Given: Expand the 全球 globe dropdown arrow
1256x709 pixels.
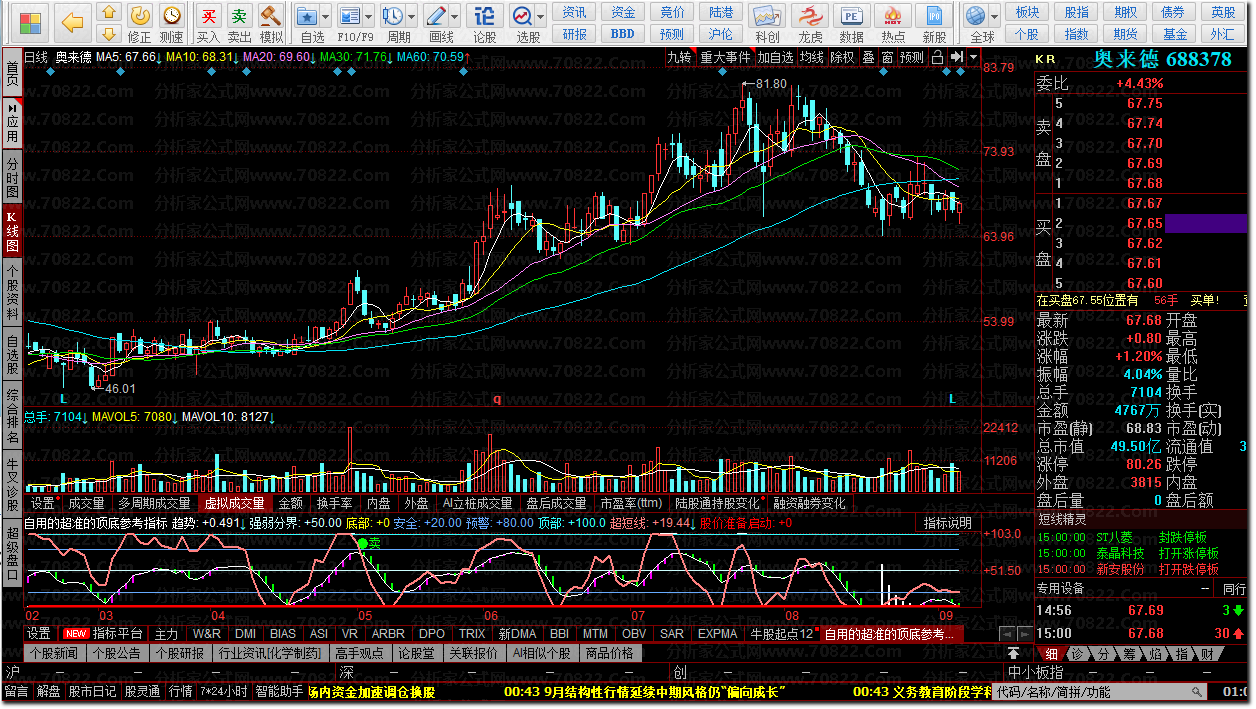Looking at the screenshot, I should [995, 16].
